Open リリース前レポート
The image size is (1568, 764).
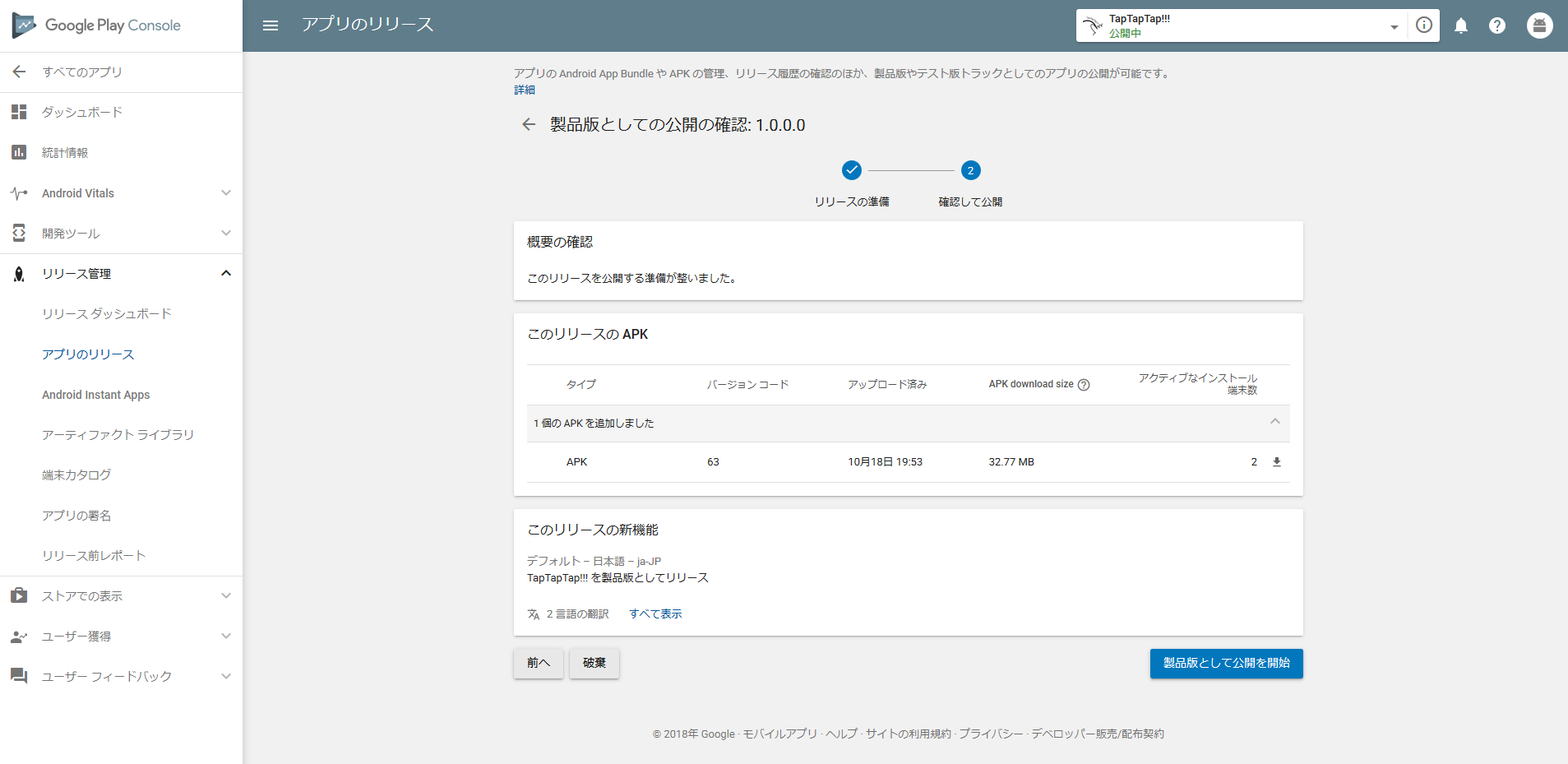(94, 556)
